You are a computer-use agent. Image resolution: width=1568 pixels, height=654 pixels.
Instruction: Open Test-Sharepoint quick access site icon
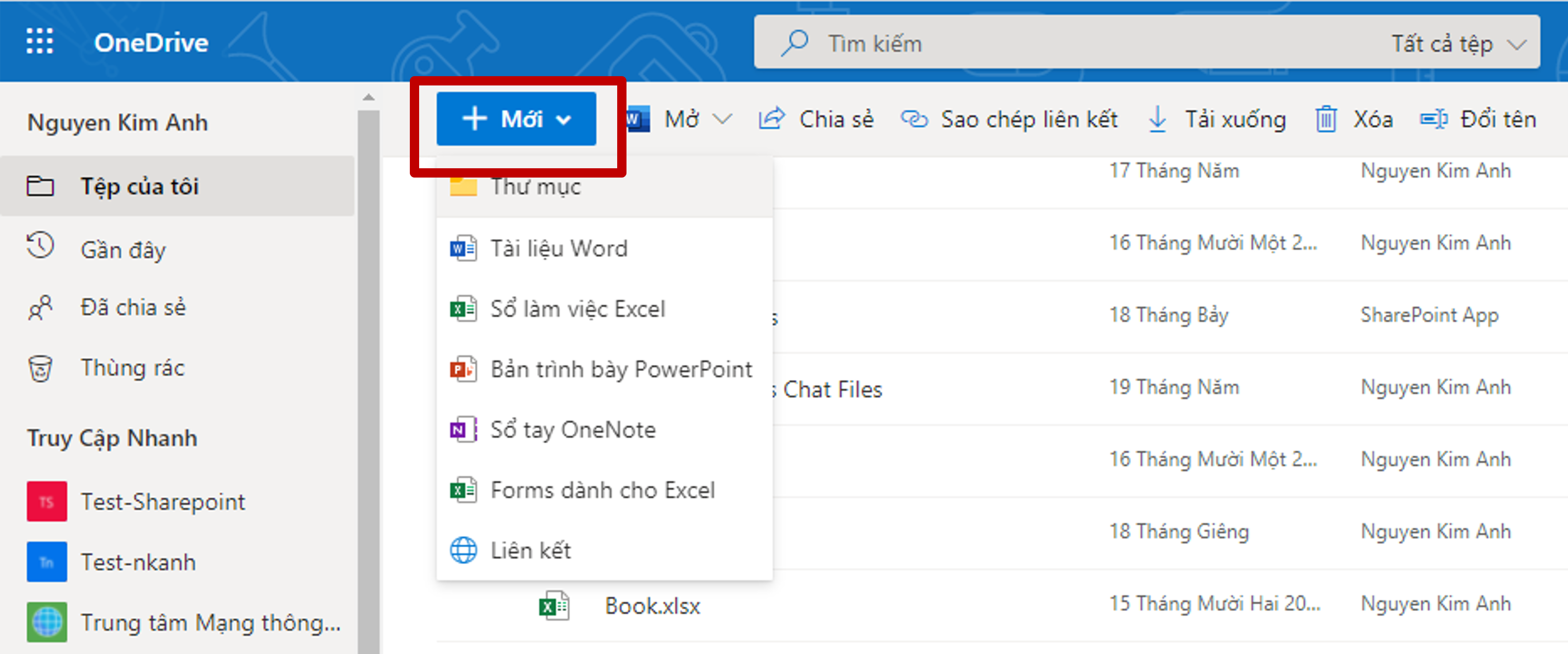pos(47,502)
